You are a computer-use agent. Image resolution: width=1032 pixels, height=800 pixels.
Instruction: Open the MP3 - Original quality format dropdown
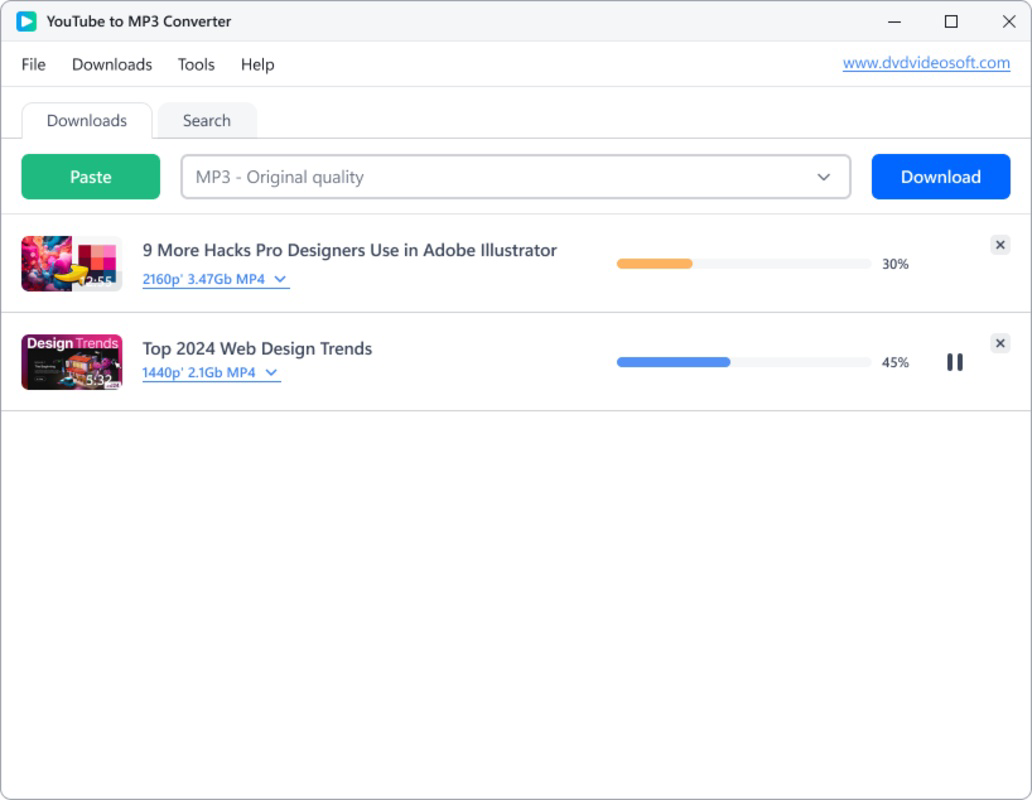516,177
